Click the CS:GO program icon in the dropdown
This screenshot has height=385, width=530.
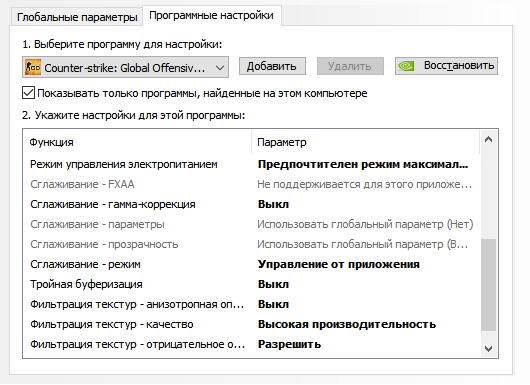click(33, 67)
